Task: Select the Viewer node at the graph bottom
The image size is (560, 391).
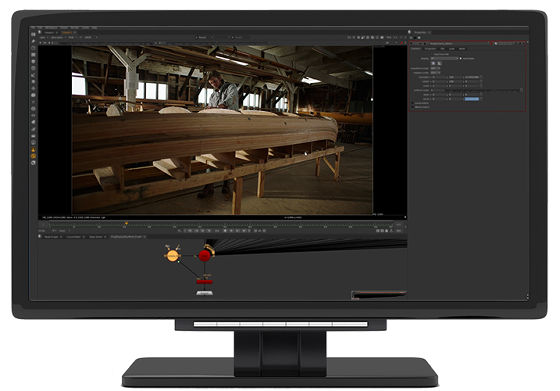Action: tap(205, 293)
